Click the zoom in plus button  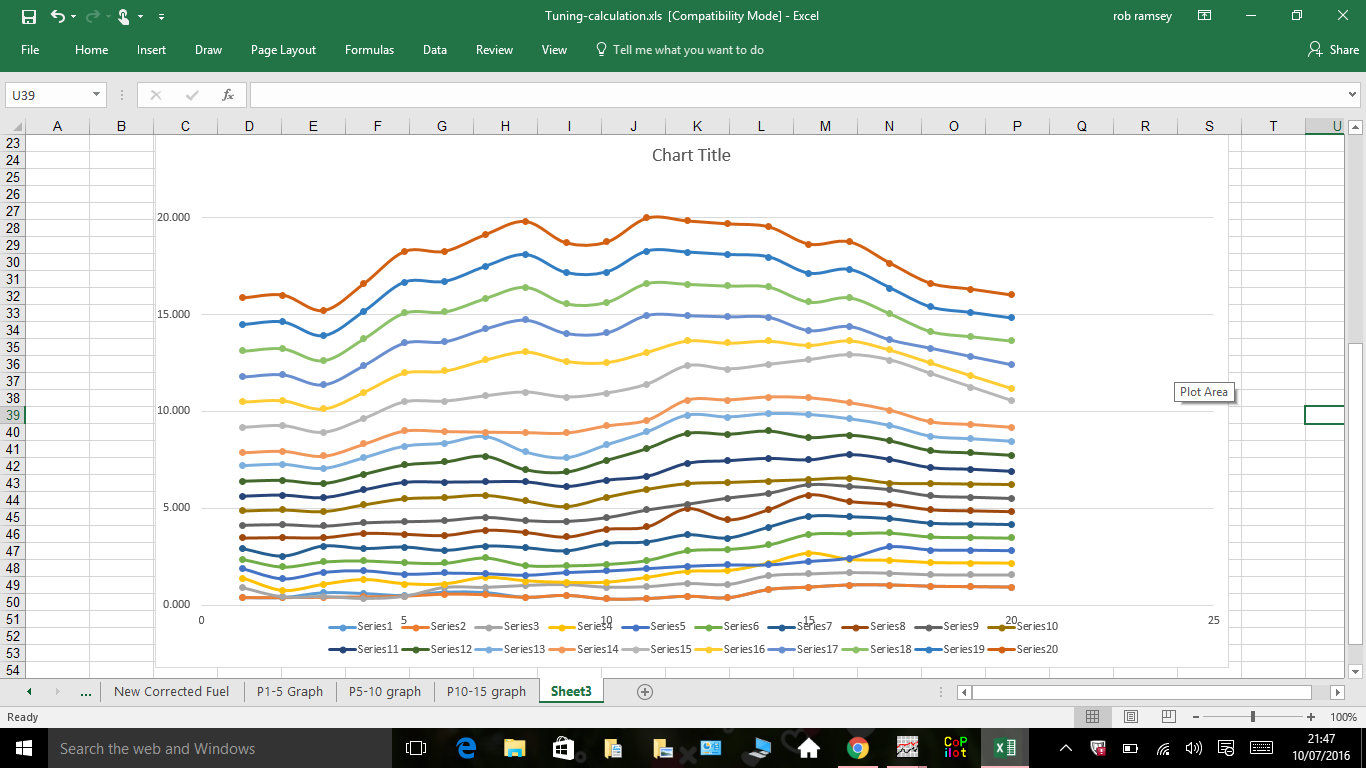(x=1311, y=717)
